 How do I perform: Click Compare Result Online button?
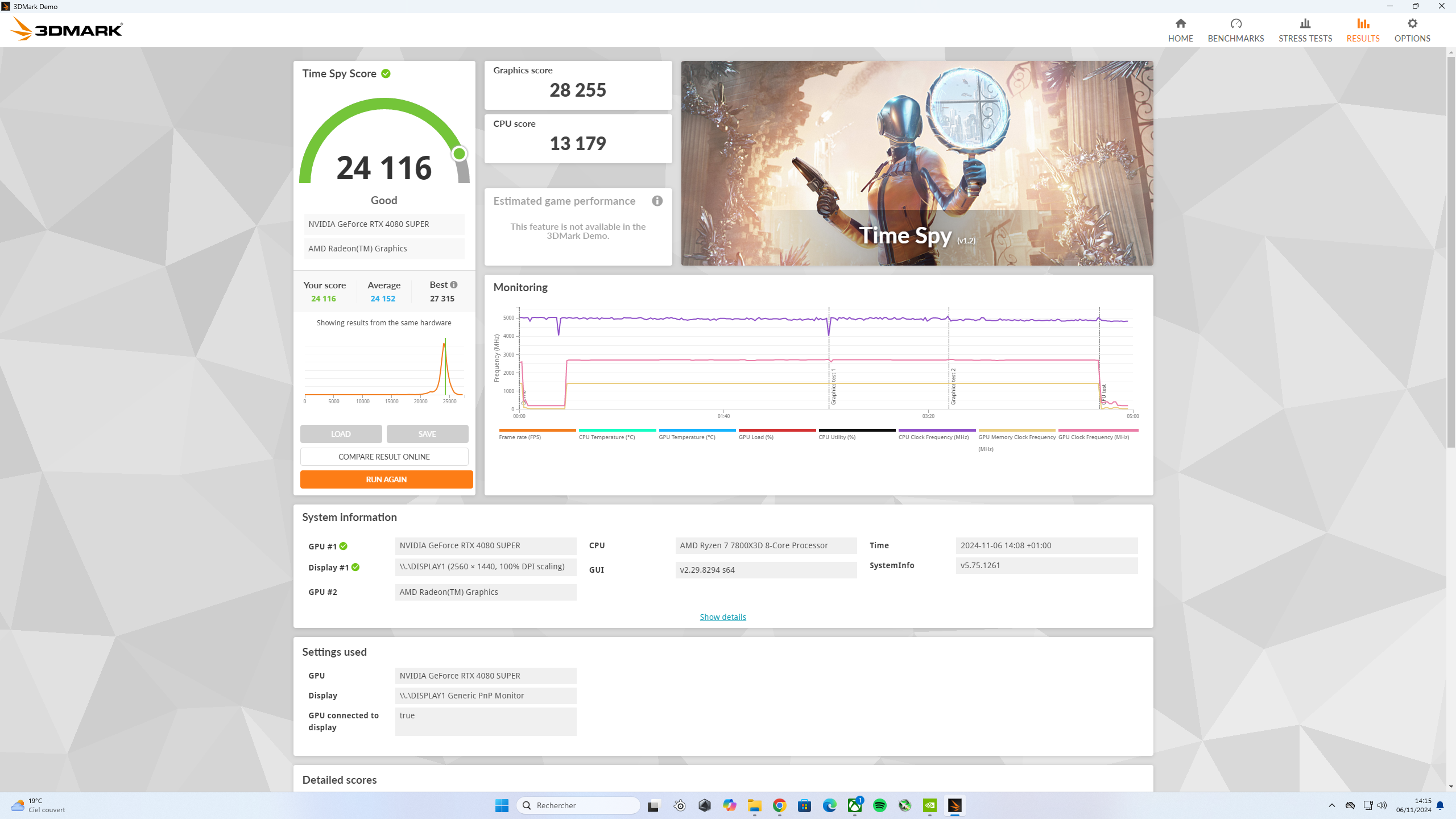(x=384, y=457)
